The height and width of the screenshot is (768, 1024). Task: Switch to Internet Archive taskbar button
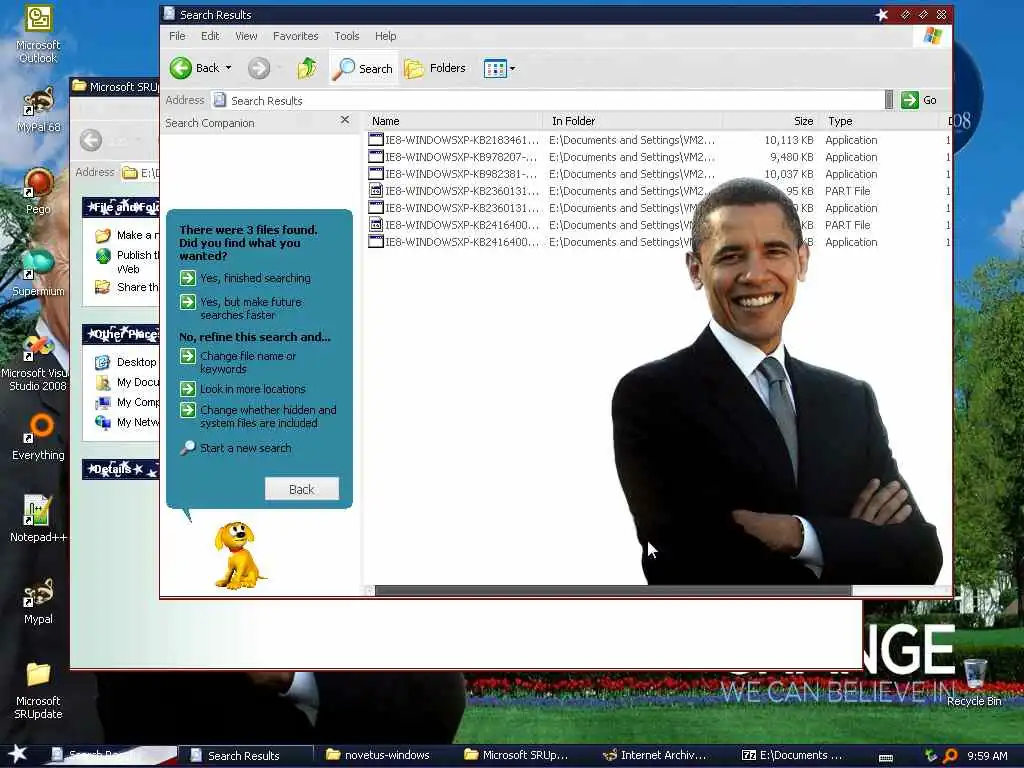pos(656,755)
